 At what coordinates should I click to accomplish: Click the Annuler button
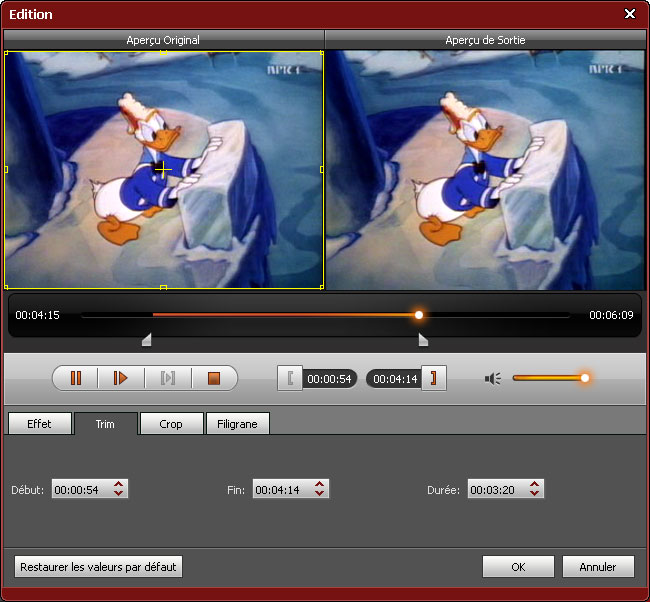pyautogui.click(x=598, y=567)
